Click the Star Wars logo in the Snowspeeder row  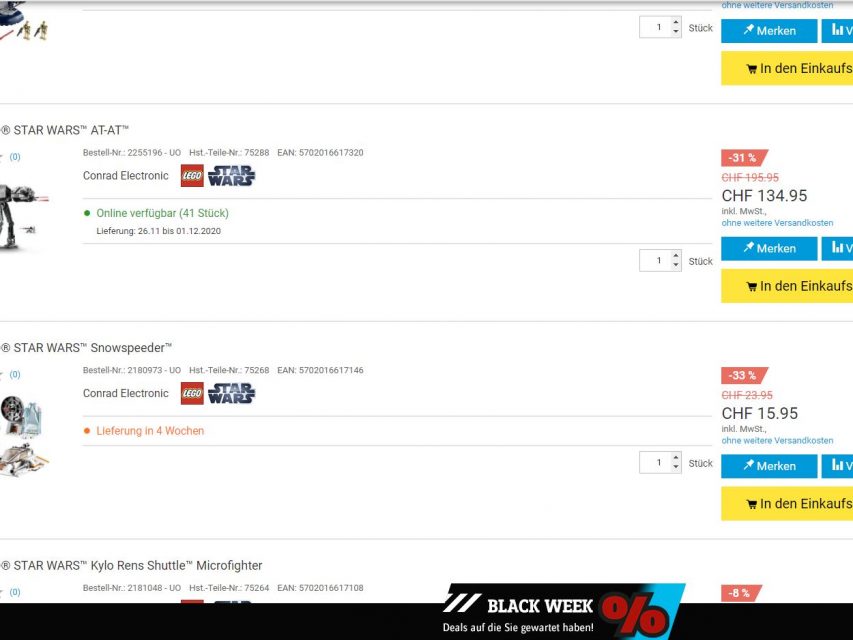(231, 393)
